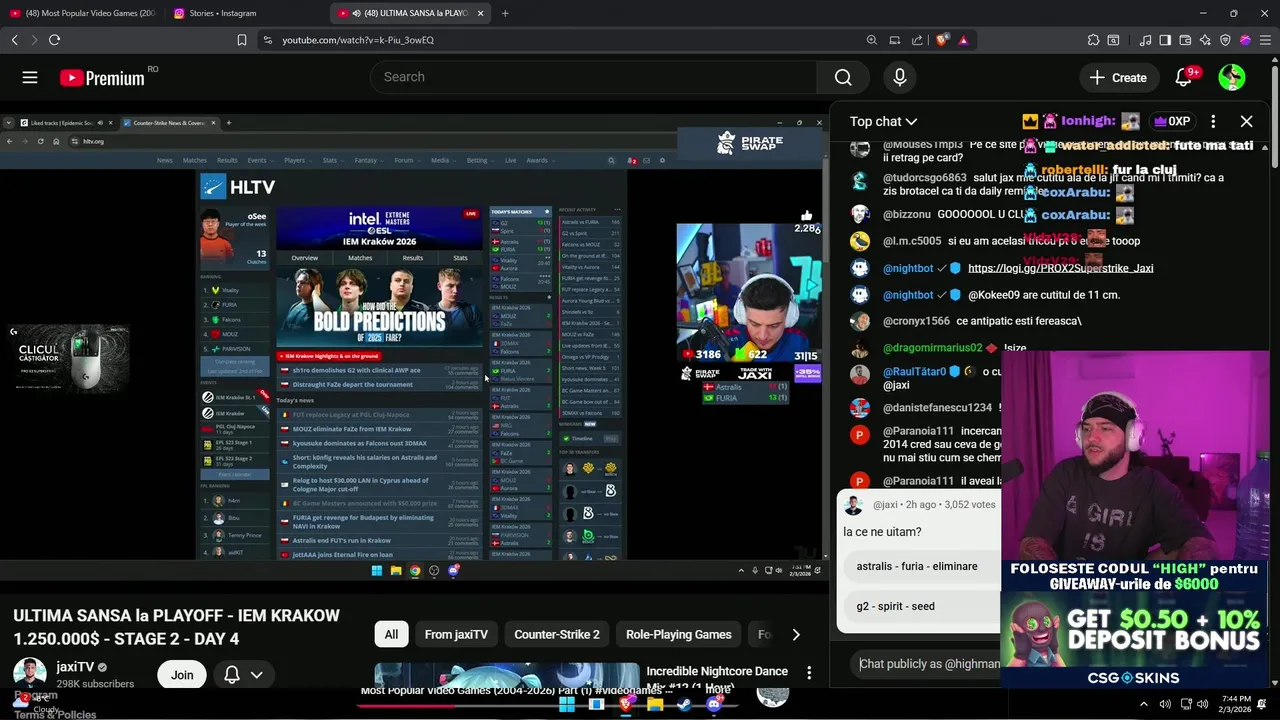
Task: Start voice search with the microphone
Action: 900,77
